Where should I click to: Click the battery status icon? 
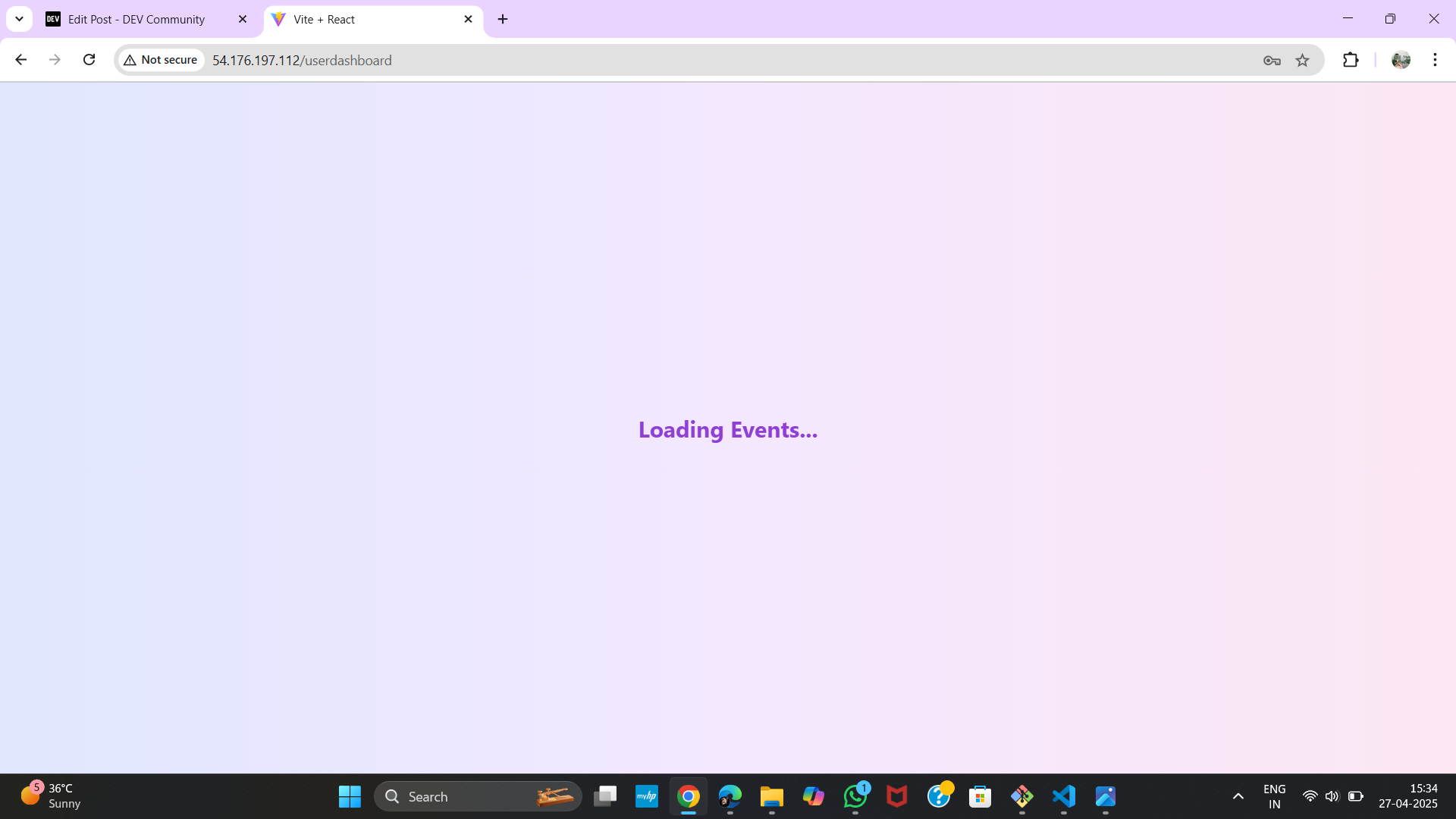click(x=1356, y=796)
